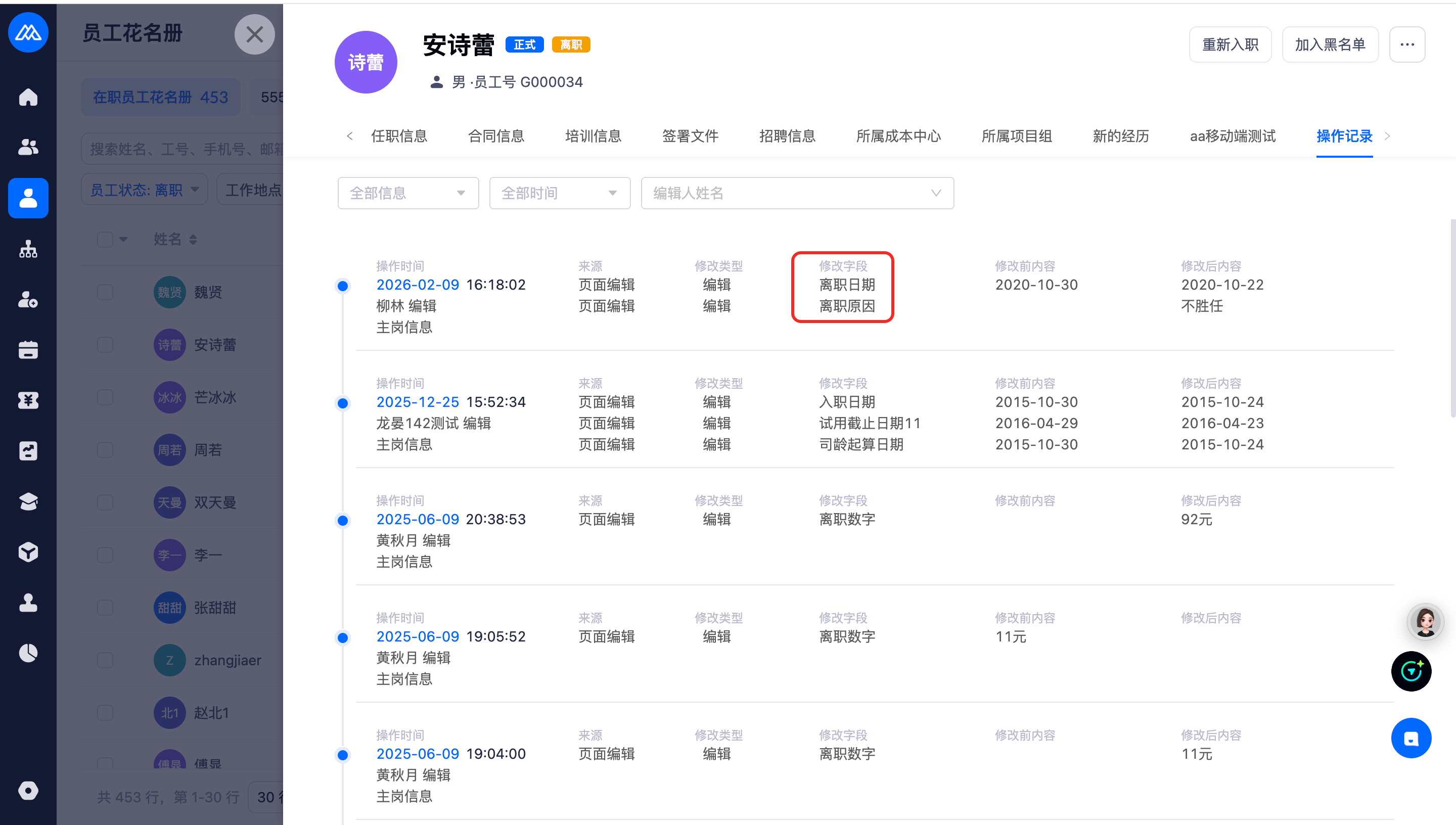Click the 重新入职 button
The image size is (1456, 825).
[x=1230, y=45]
